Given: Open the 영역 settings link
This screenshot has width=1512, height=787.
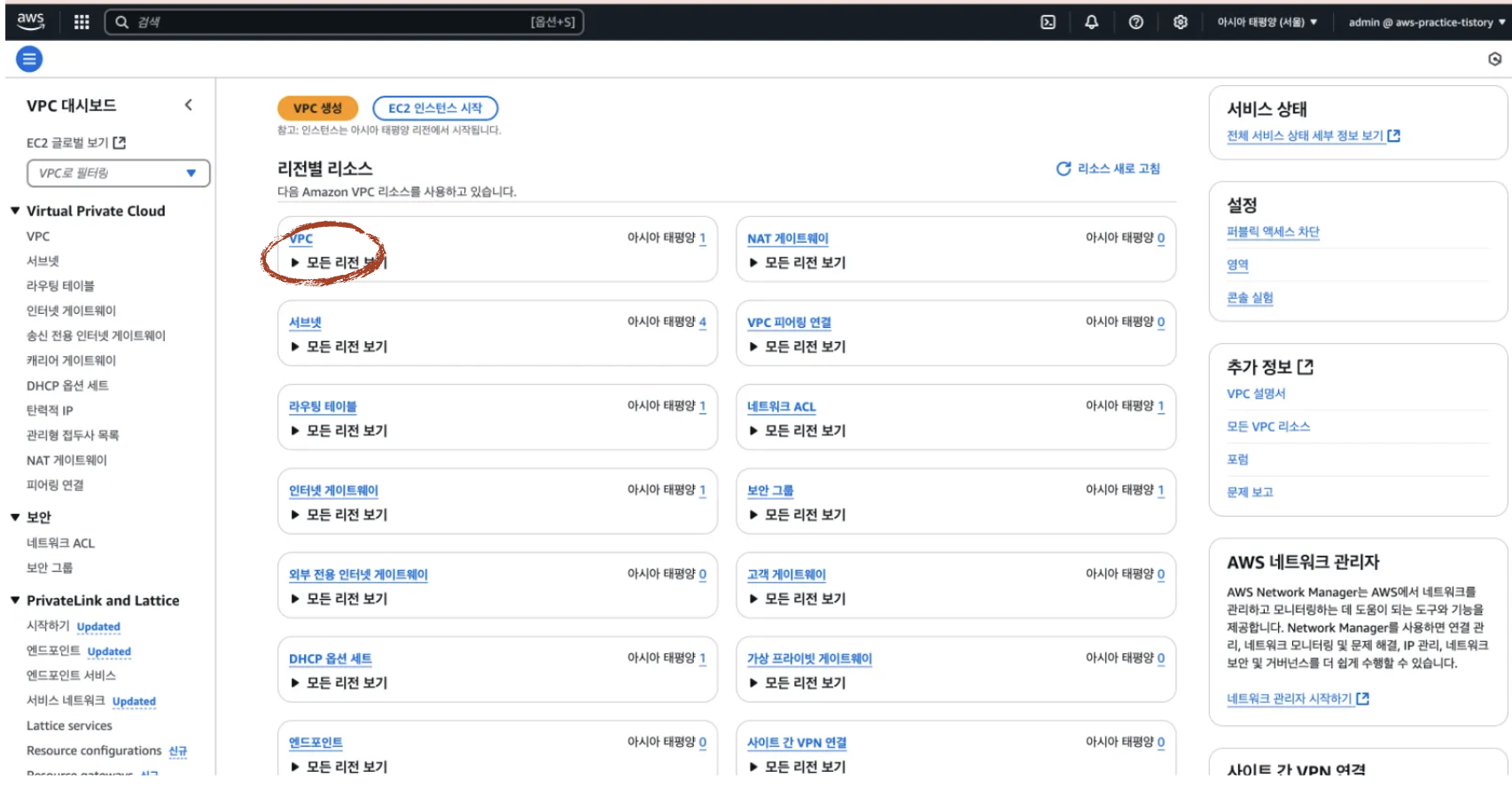Looking at the screenshot, I should (1237, 265).
